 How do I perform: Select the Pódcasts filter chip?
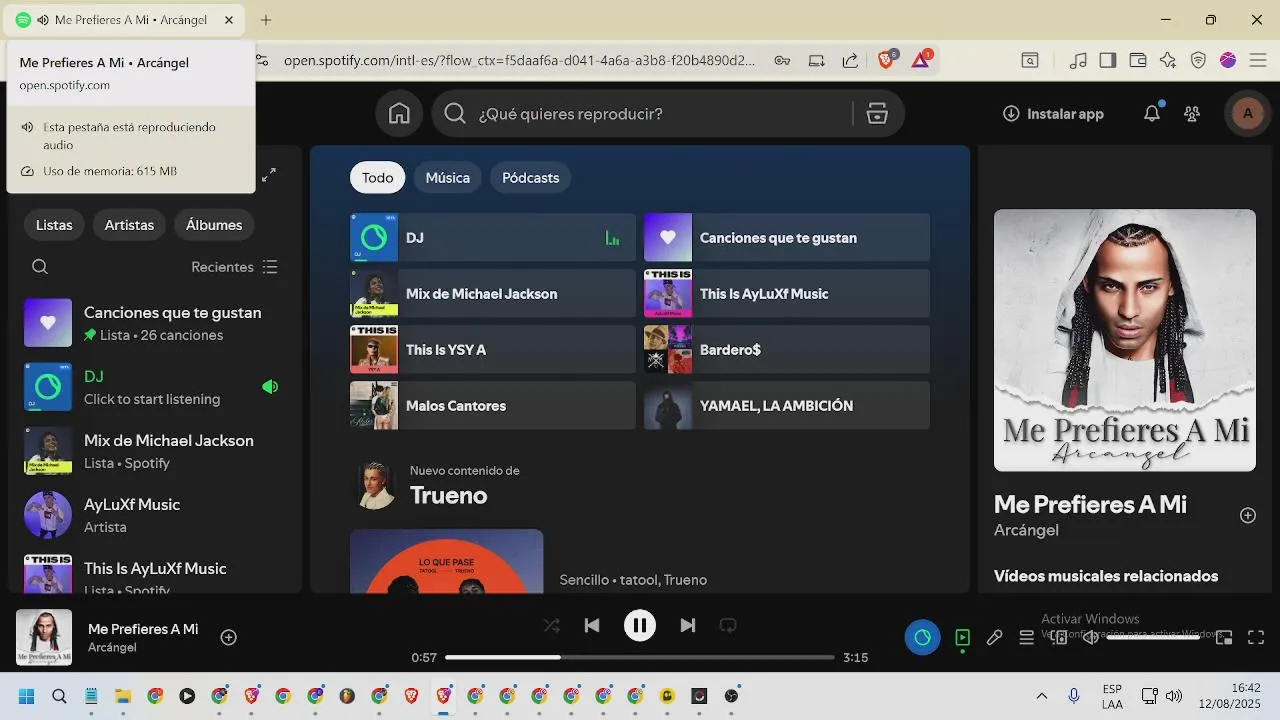531,178
